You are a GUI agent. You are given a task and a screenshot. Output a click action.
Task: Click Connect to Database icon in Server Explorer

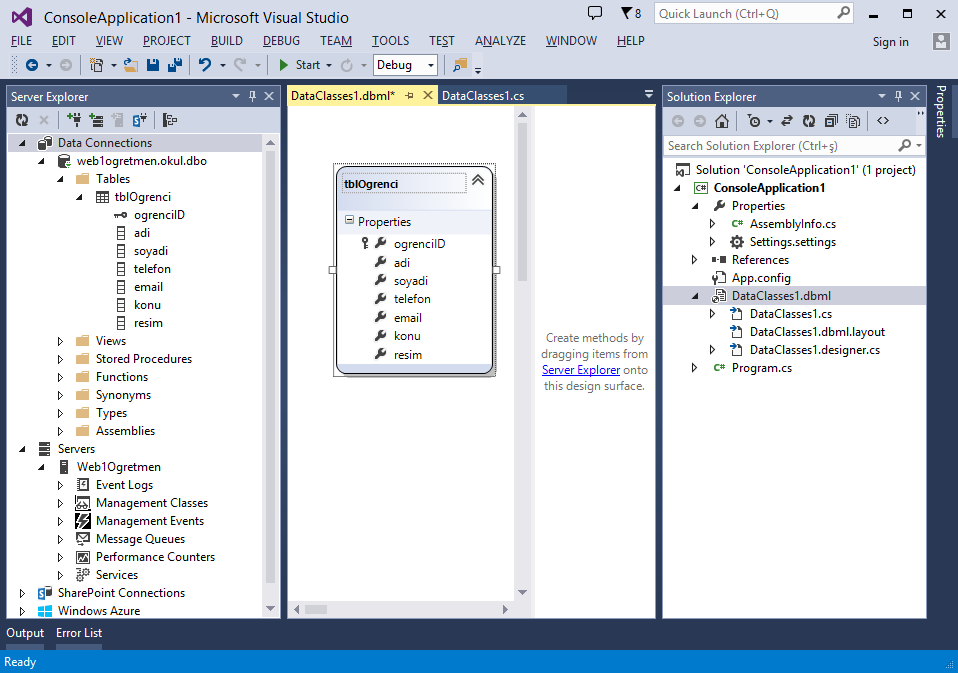tap(74, 120)
